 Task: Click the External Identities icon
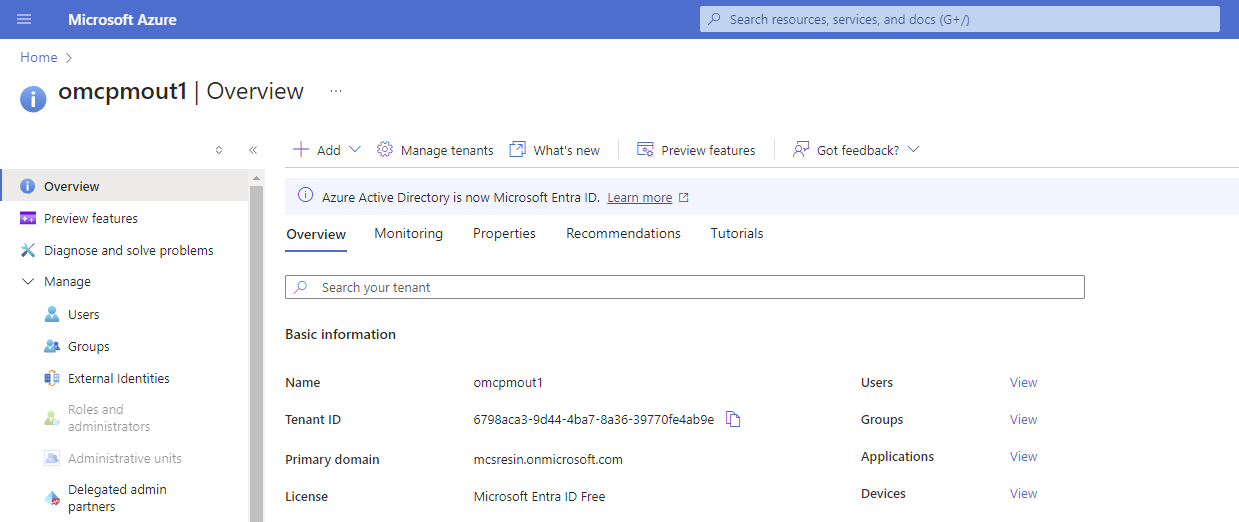pos(52,378)
